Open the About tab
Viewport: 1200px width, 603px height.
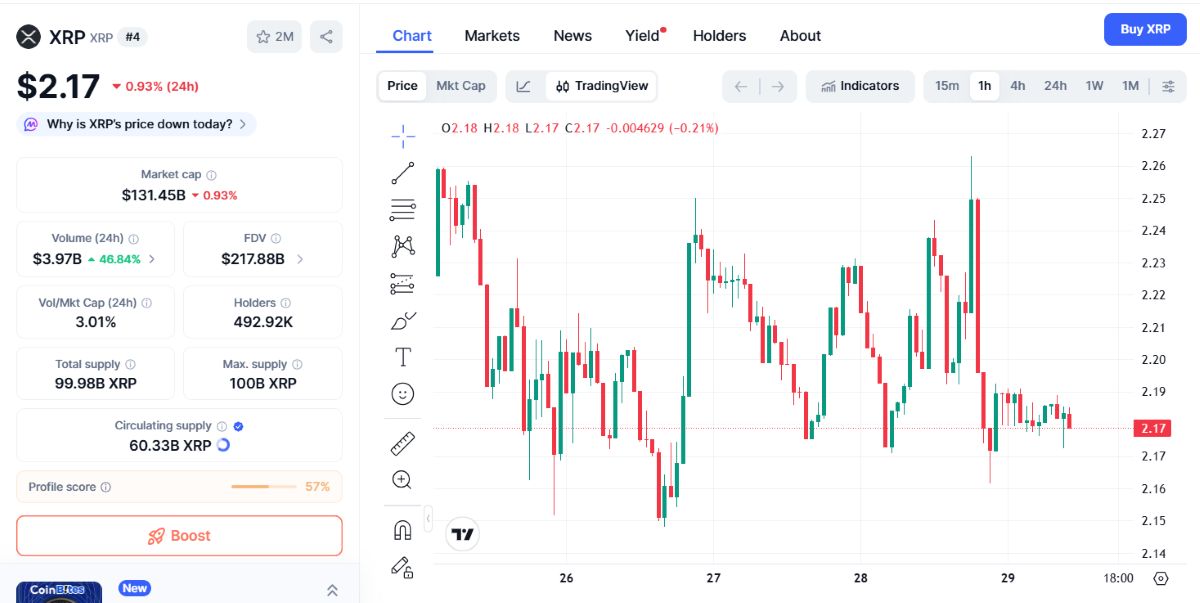tap(800, 36)
